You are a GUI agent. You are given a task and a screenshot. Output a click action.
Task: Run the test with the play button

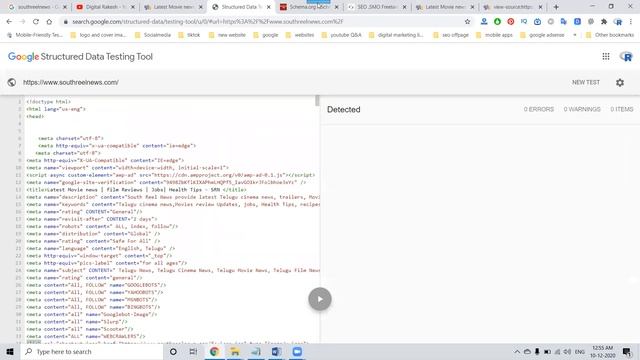320,299
